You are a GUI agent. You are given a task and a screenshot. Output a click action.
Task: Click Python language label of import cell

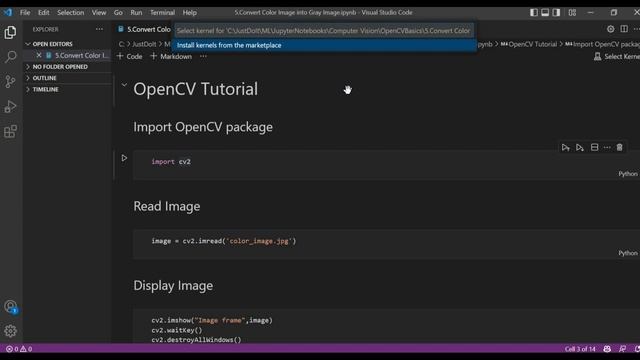coord(628,174)
